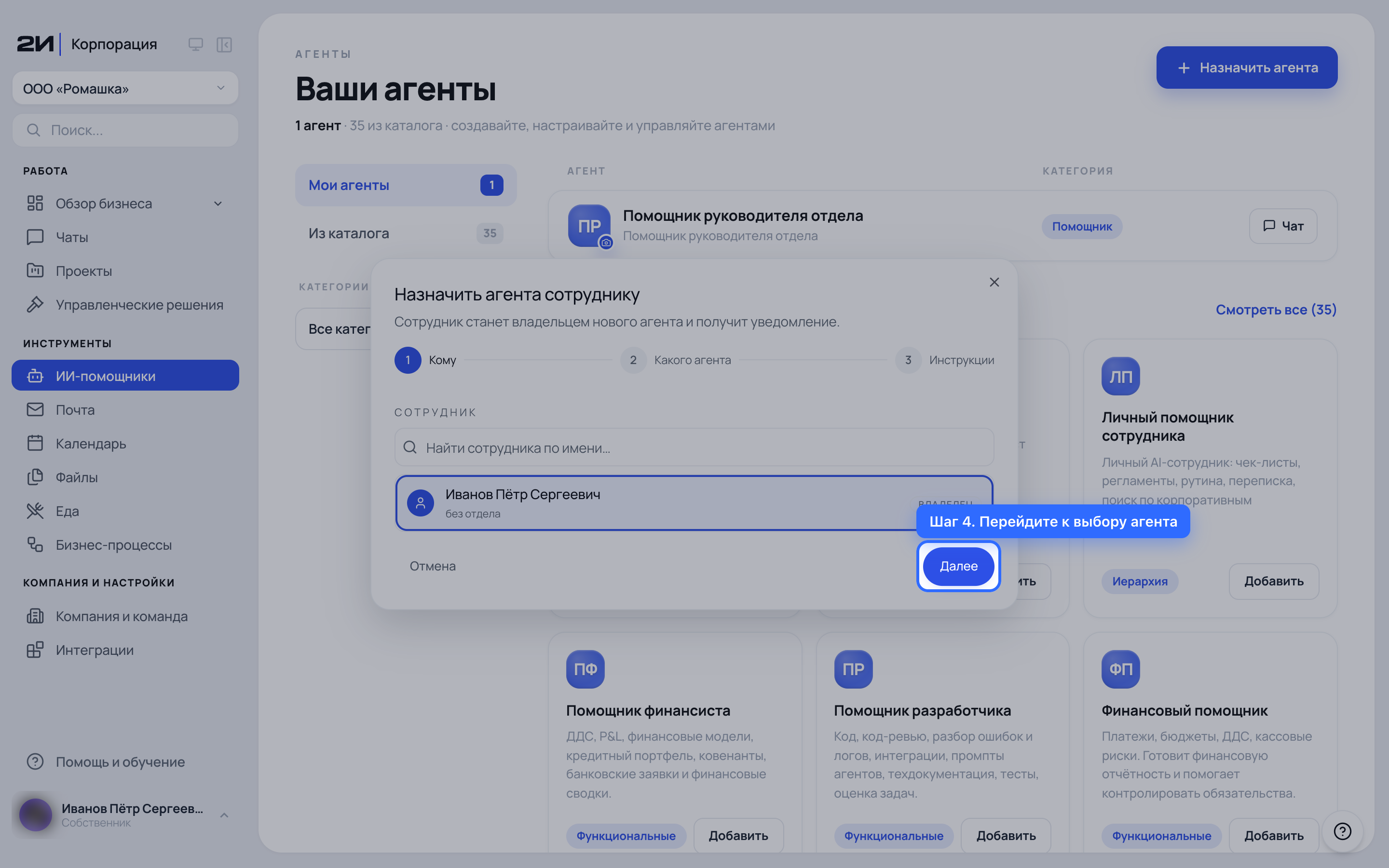Expand the Обзор бизнеса section chevron
Screen dimensions: 1389x868
(x=218, y=204)
